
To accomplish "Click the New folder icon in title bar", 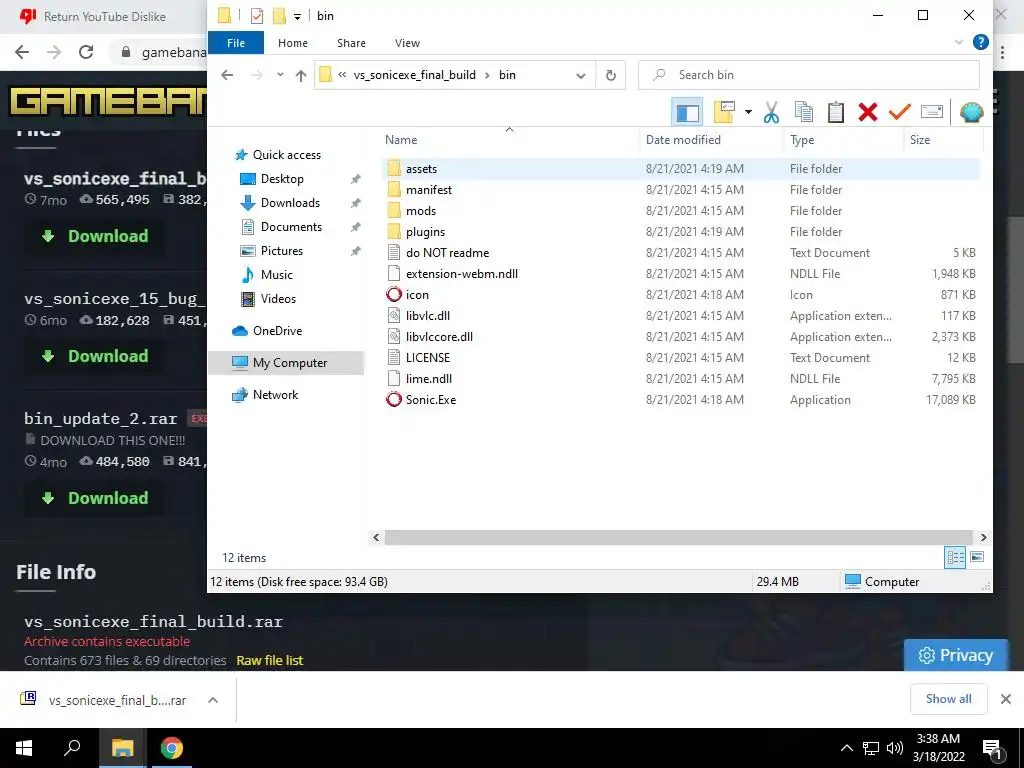I will [279, 16].
